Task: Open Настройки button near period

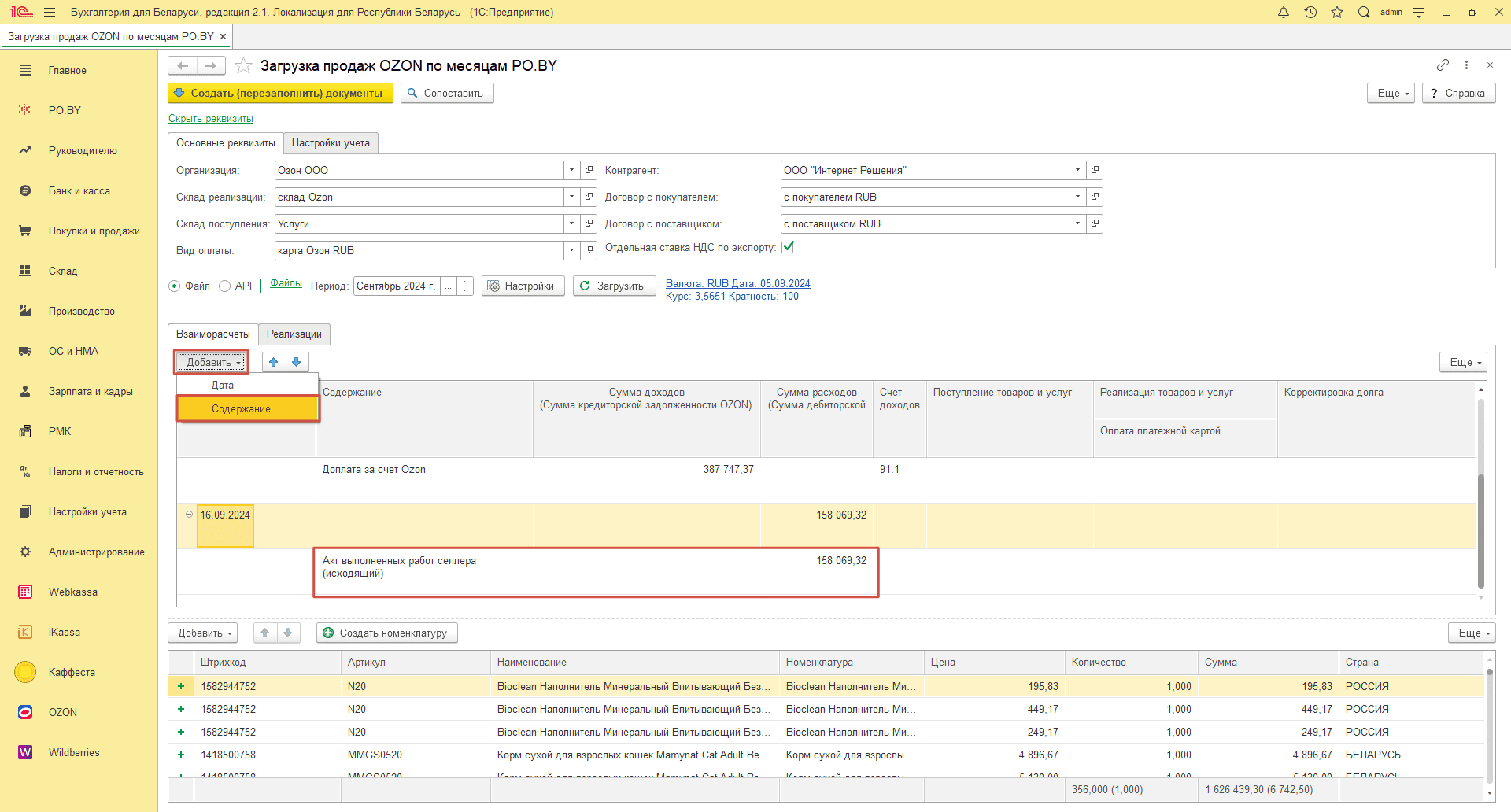Action: [x=523, y=286]
